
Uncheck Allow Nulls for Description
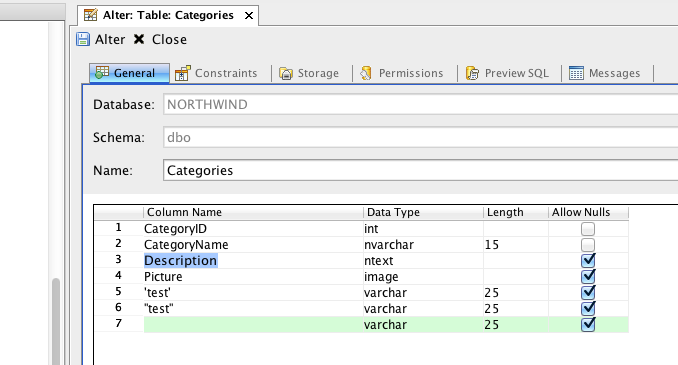(588, 260)
